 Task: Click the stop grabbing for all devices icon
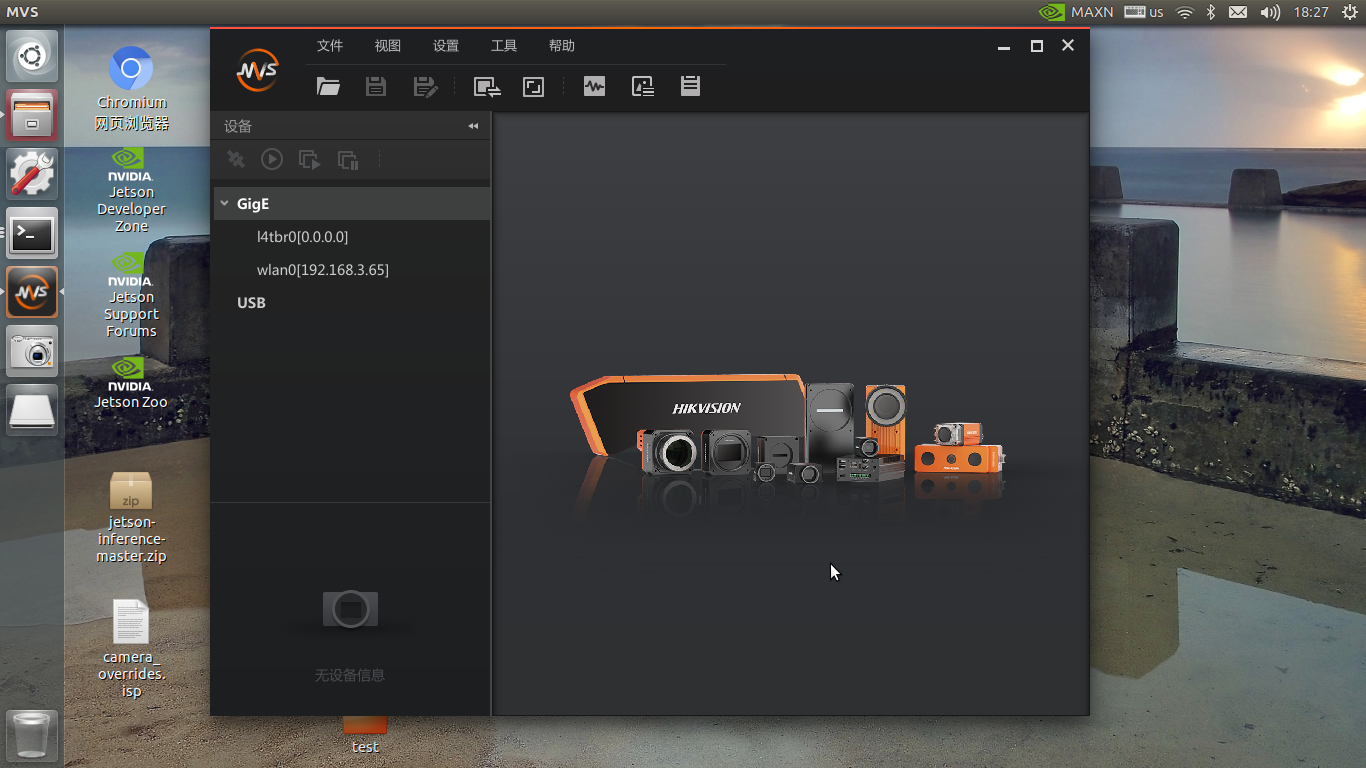point(347,159)
